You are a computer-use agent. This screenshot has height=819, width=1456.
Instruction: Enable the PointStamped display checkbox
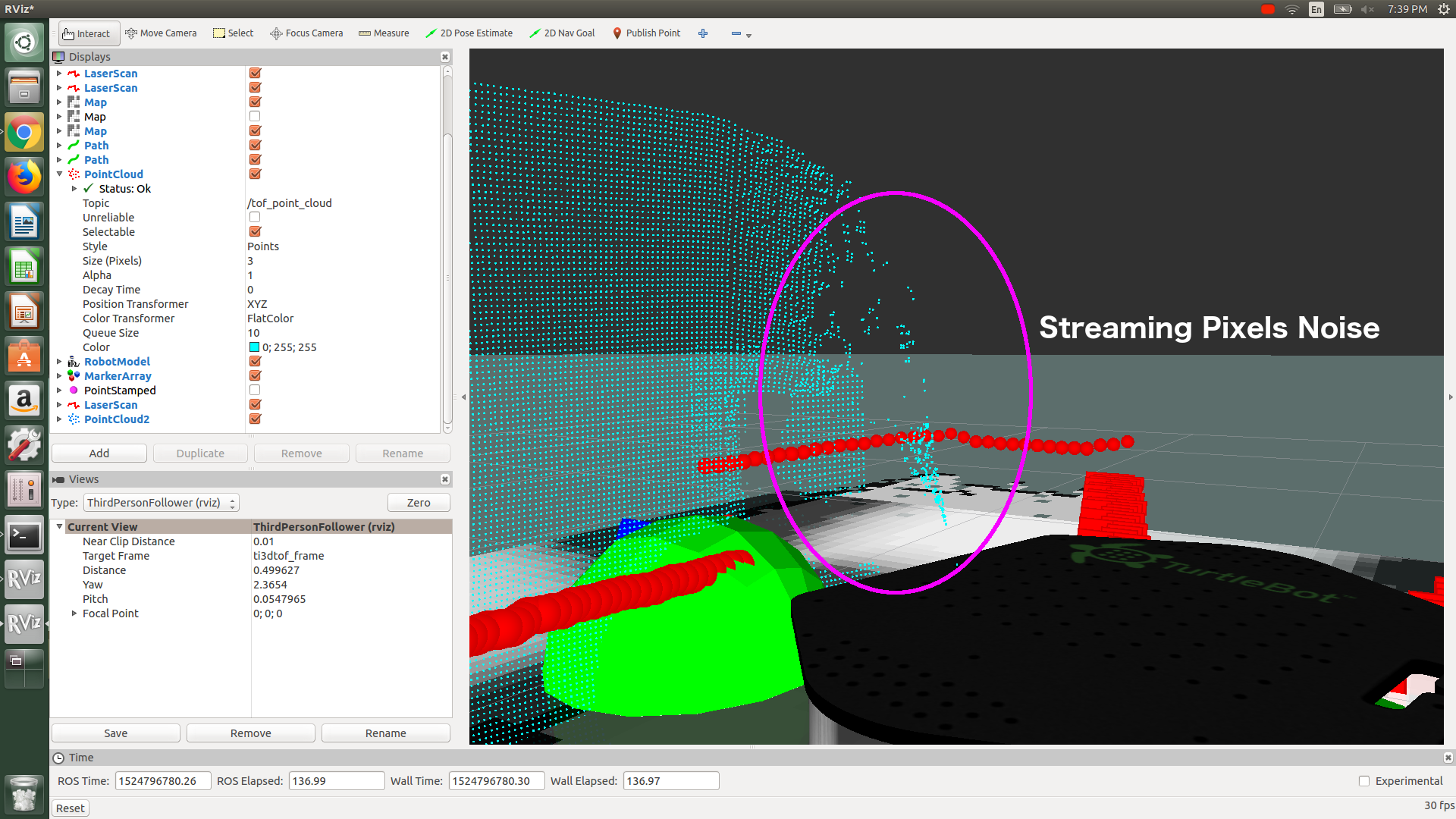[x=255, y=391]
